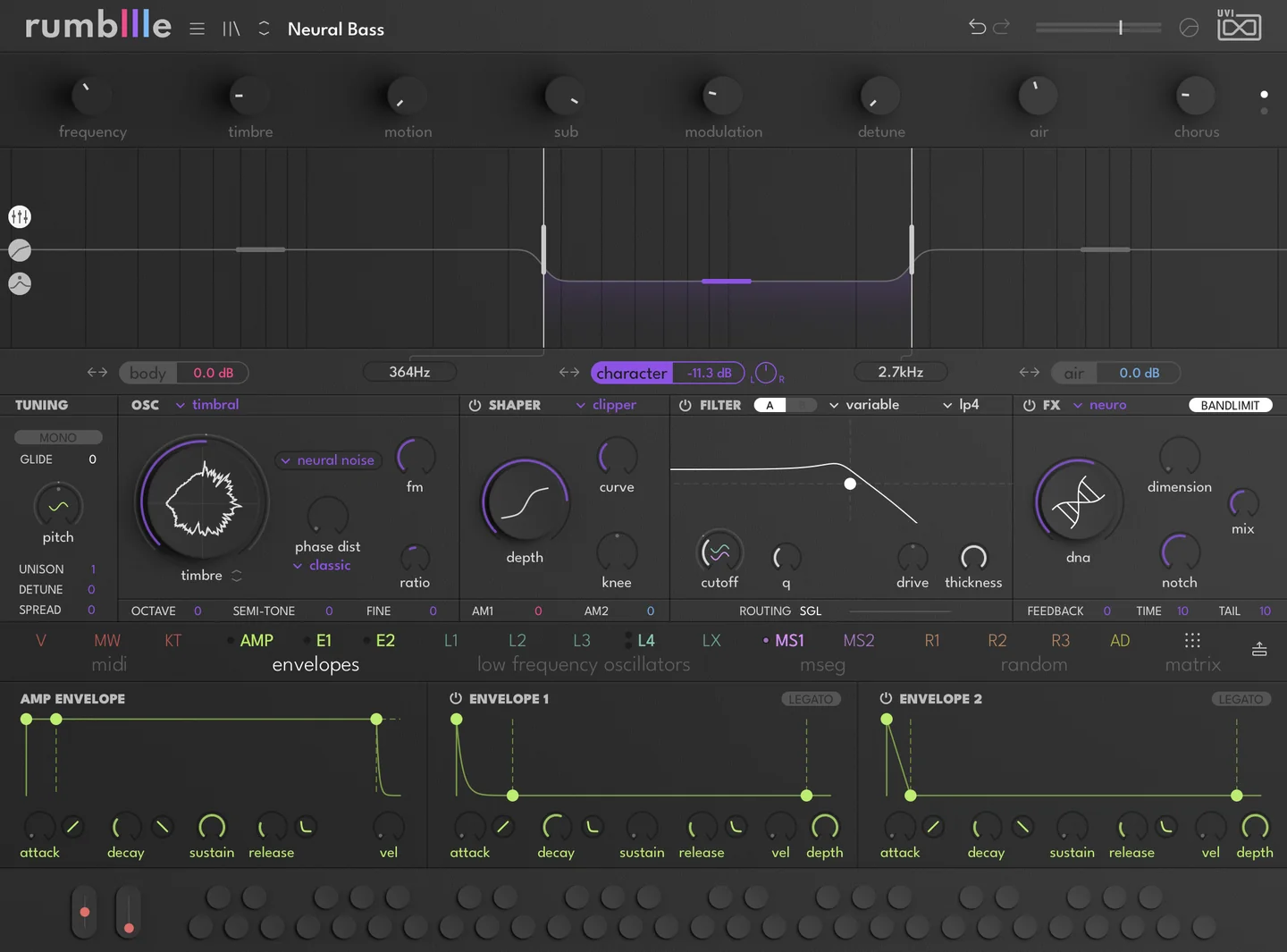Open the OSC timbral type dropdown
This screenshot has width=1287, height=952.
pos(207,404)
